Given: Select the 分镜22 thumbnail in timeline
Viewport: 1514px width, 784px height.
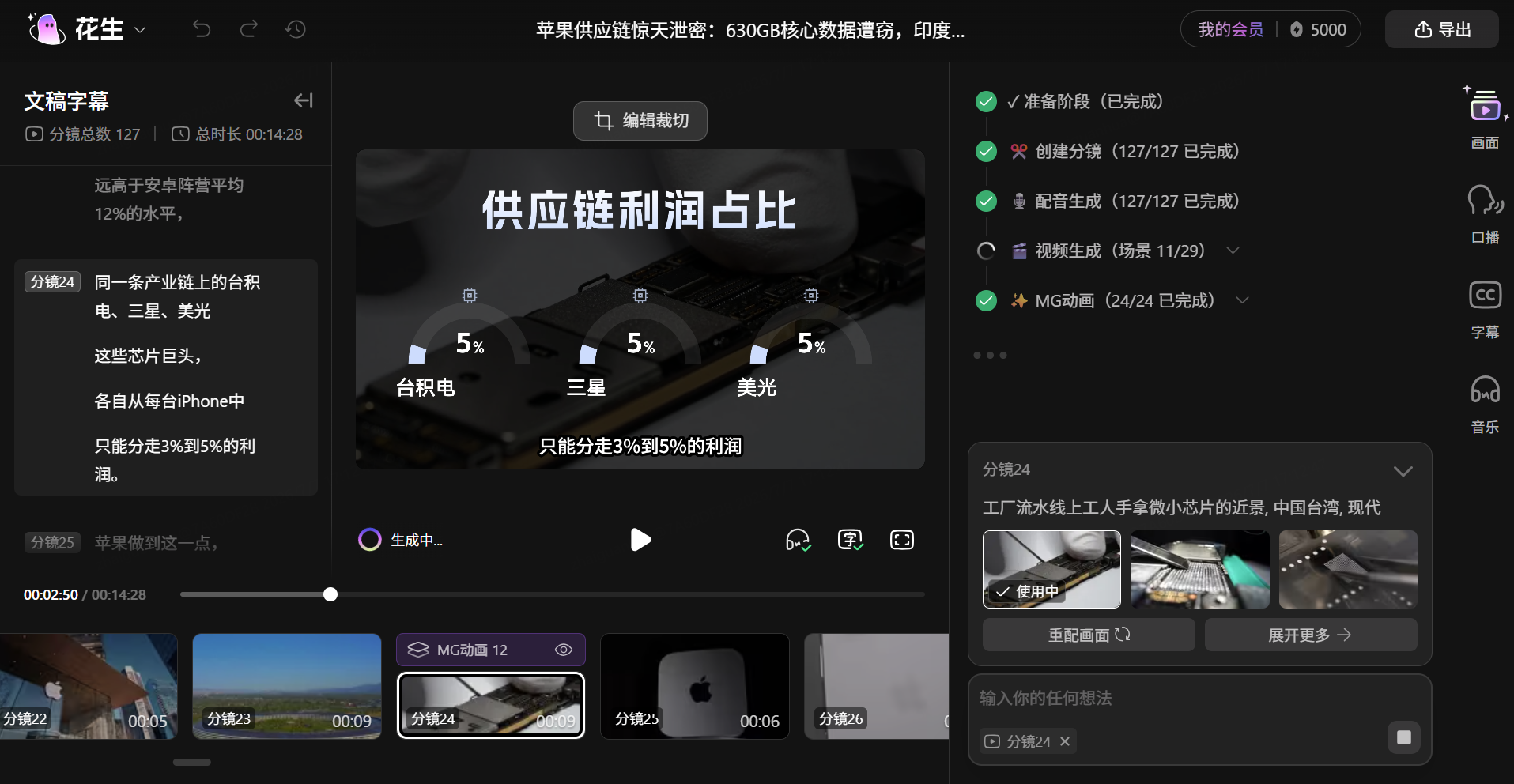Looking at the screenshot, I should click(x=89, y=686).
